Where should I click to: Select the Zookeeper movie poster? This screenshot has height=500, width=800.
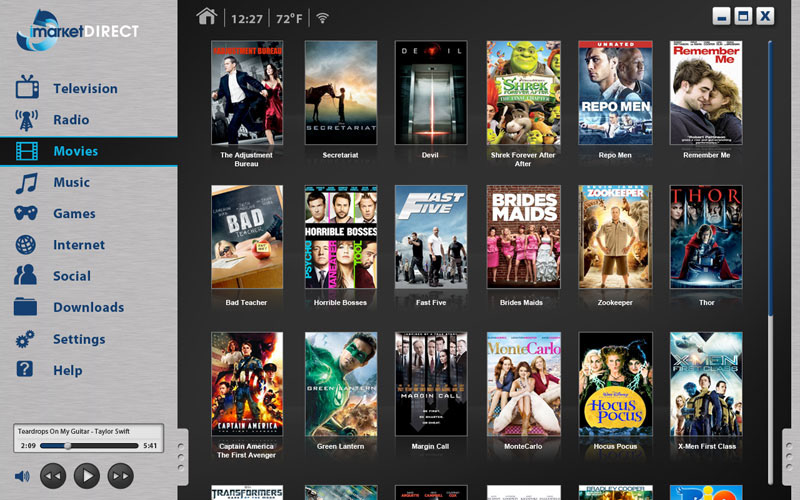[x=615, y=237]
